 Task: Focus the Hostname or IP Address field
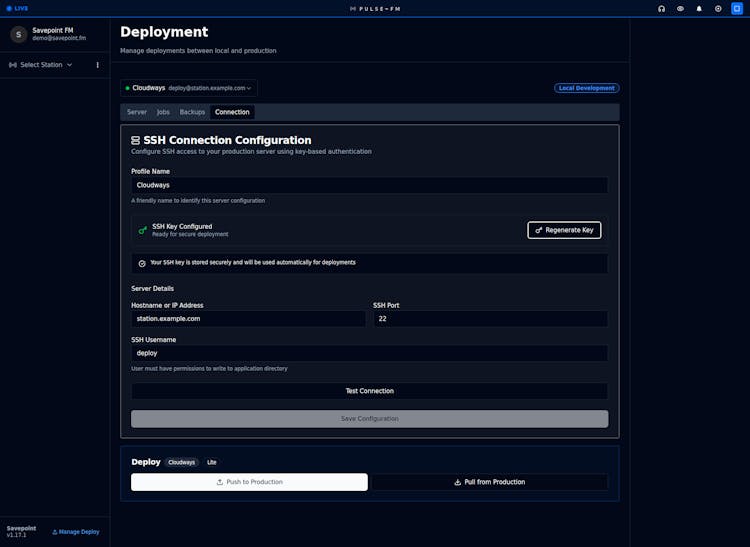coord(248,319)
